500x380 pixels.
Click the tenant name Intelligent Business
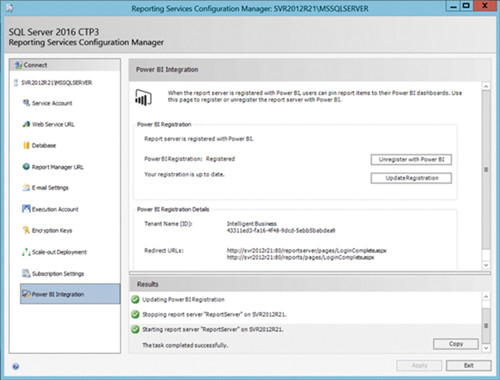pos(252,224)
